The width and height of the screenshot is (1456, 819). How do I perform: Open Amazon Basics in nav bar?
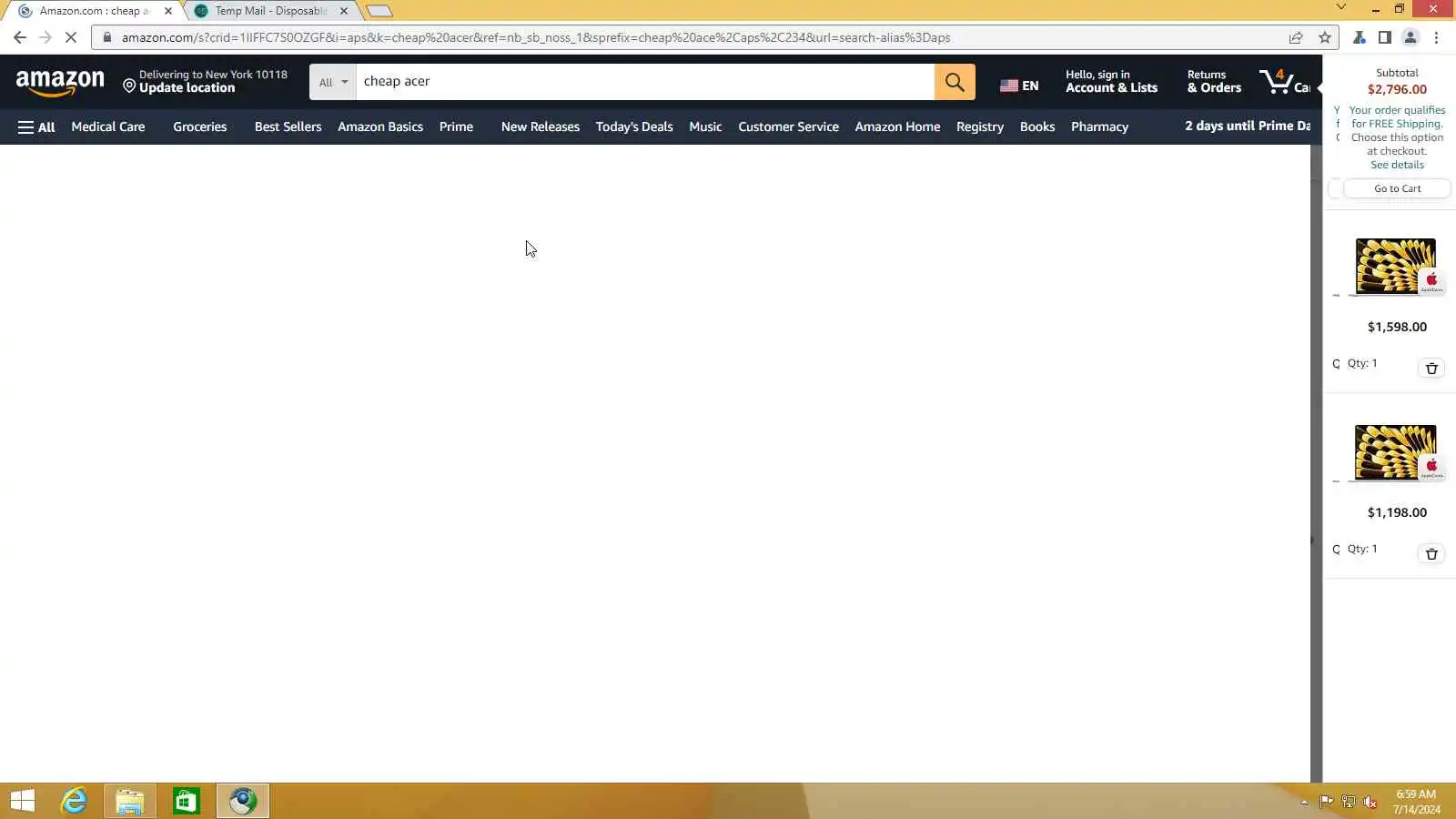380,126
